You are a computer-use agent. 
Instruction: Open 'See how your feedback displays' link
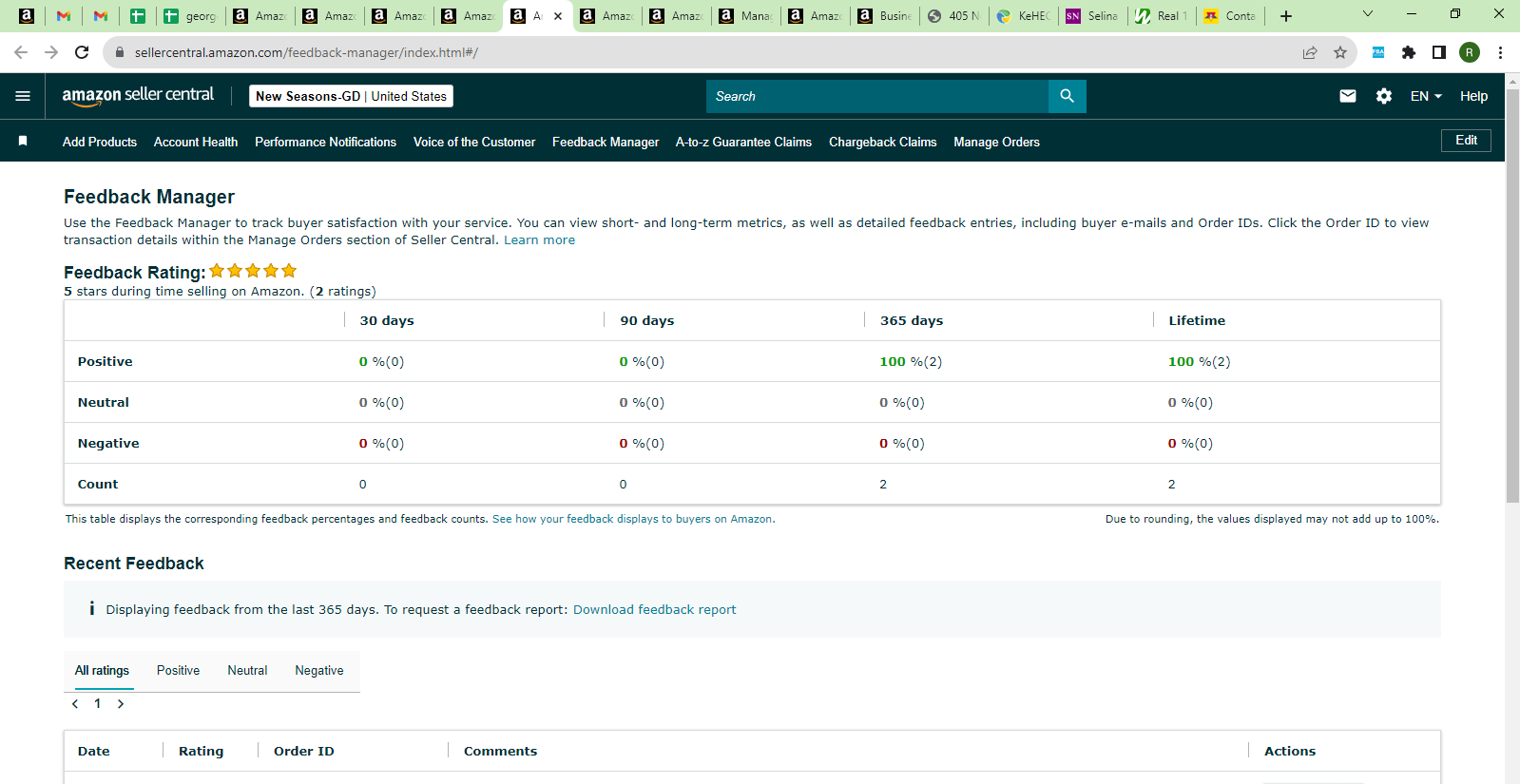click(x=633, y=519)
